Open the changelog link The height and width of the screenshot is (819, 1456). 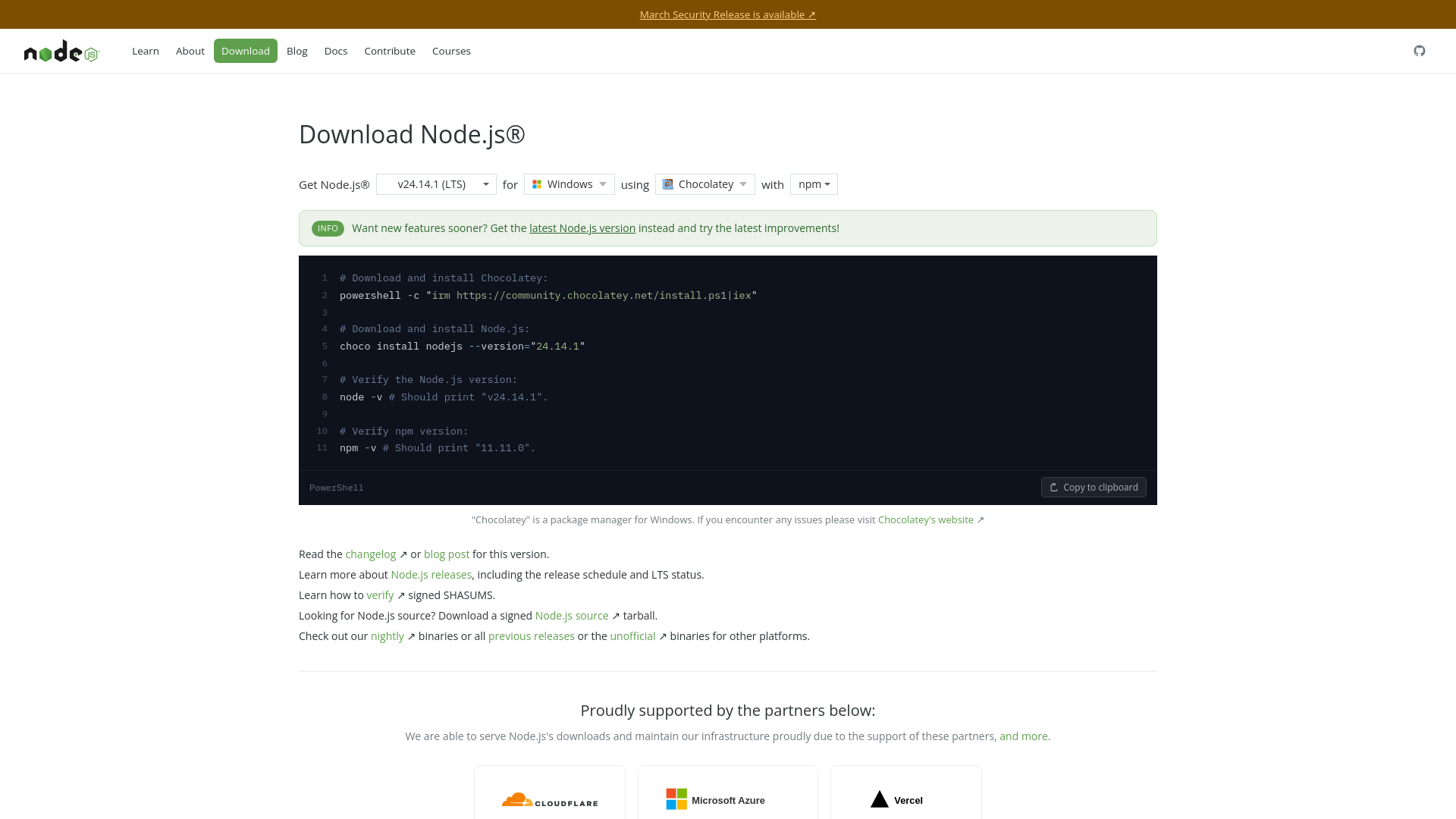pos(371,554)
